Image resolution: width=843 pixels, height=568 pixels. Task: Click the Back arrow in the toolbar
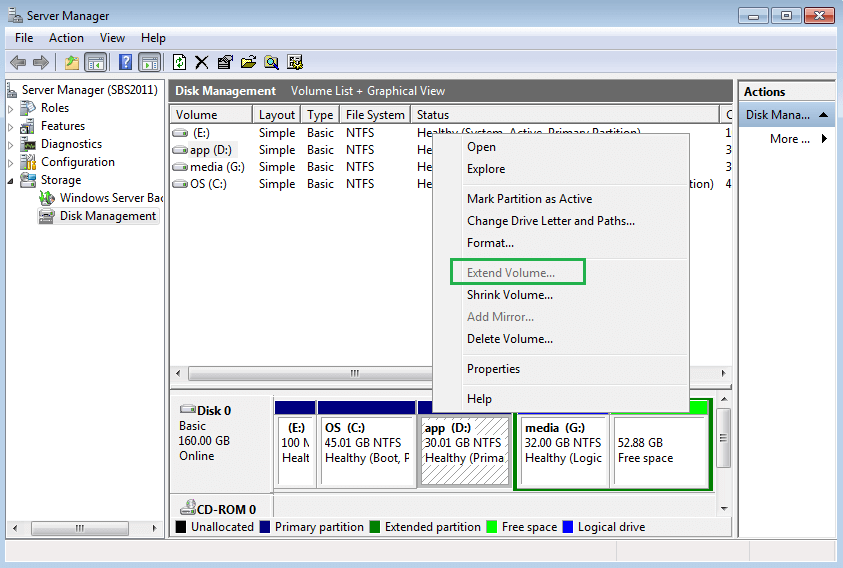(x=18, y=62)
